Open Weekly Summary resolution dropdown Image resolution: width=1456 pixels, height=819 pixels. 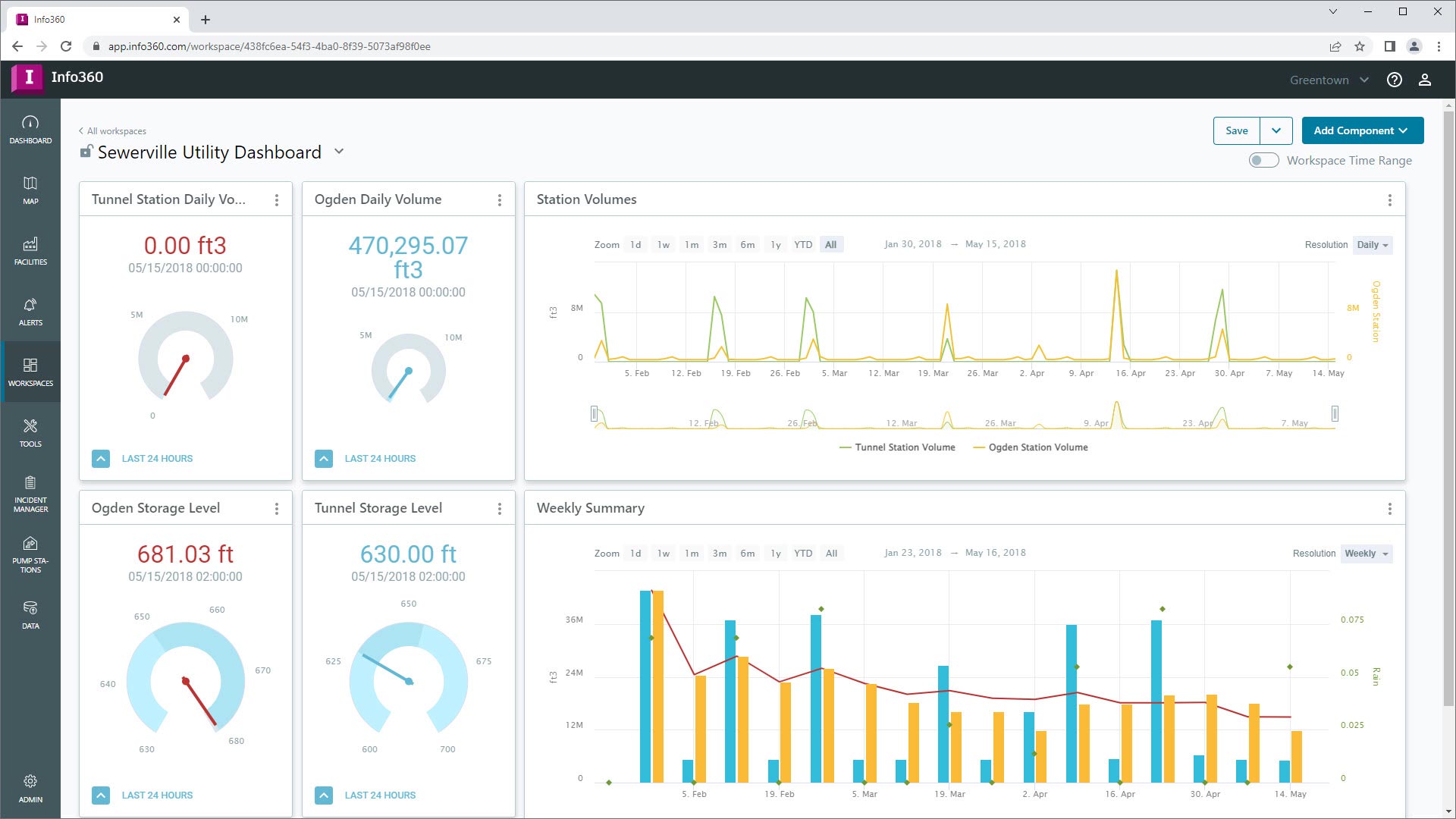click(1366, 554)
